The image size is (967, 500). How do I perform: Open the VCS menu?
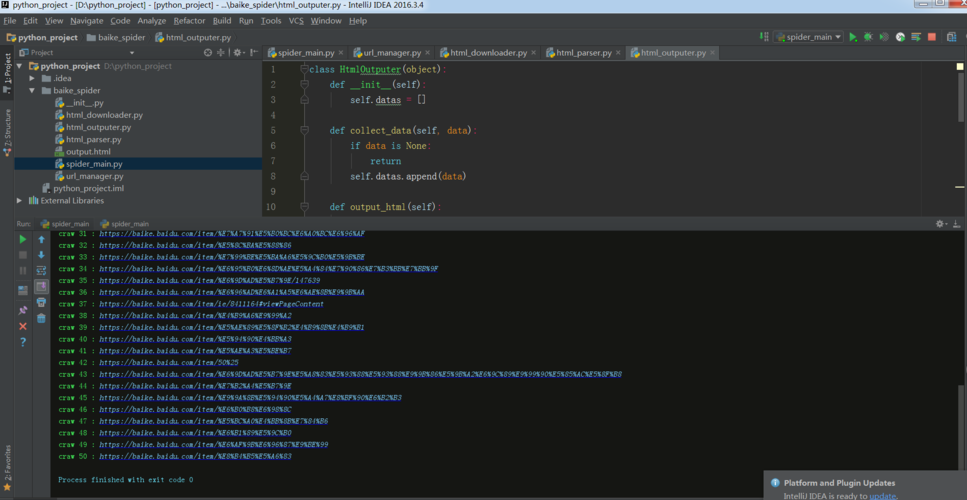(296, 20)
